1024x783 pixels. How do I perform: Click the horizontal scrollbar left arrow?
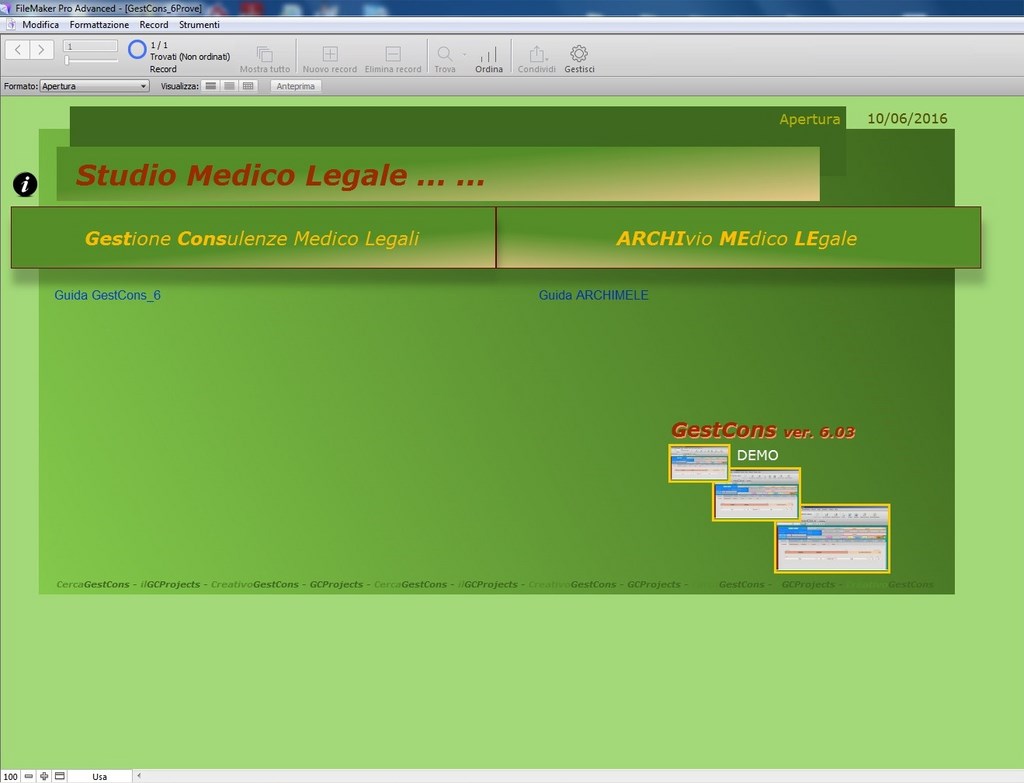(138, 776)
